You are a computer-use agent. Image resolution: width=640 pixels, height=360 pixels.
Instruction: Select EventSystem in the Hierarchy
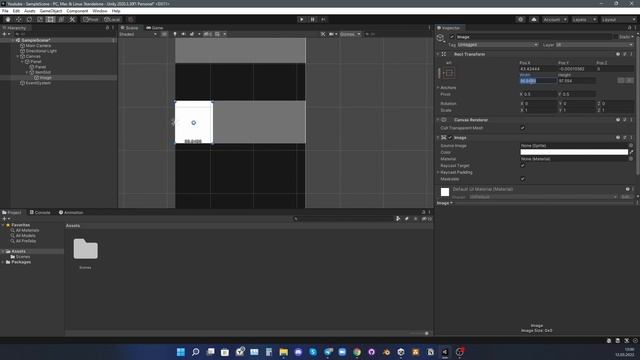pos(38,83)
